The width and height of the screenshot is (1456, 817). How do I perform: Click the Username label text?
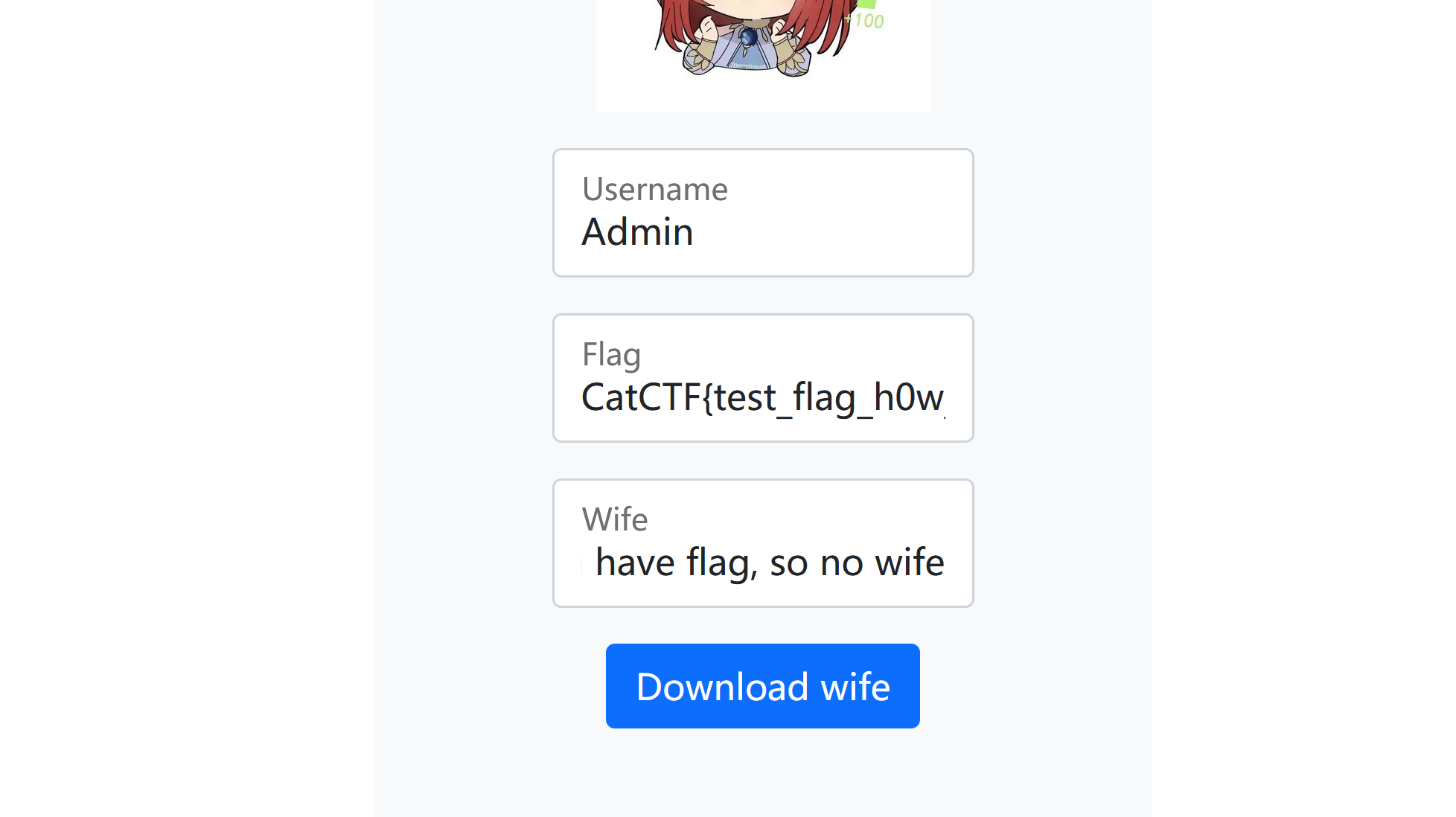(654, 190)
